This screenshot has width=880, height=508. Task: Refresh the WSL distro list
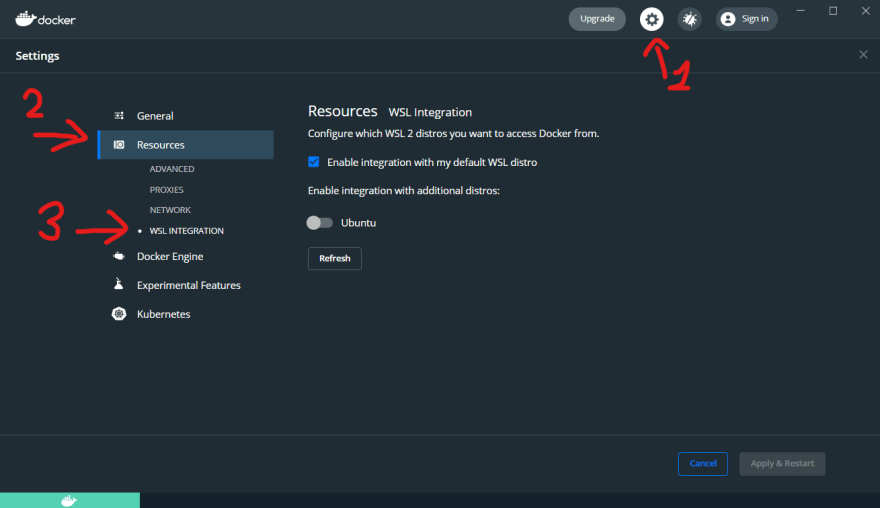334,258
